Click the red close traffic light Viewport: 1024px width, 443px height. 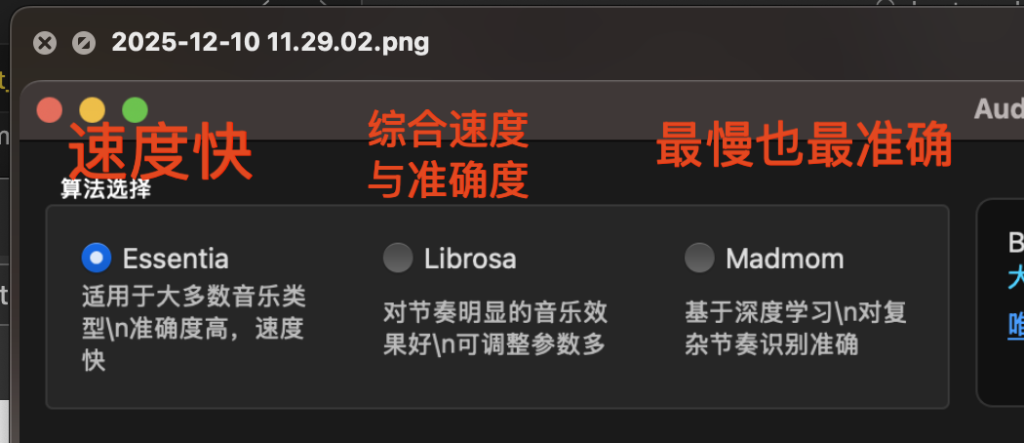(49, 109)
